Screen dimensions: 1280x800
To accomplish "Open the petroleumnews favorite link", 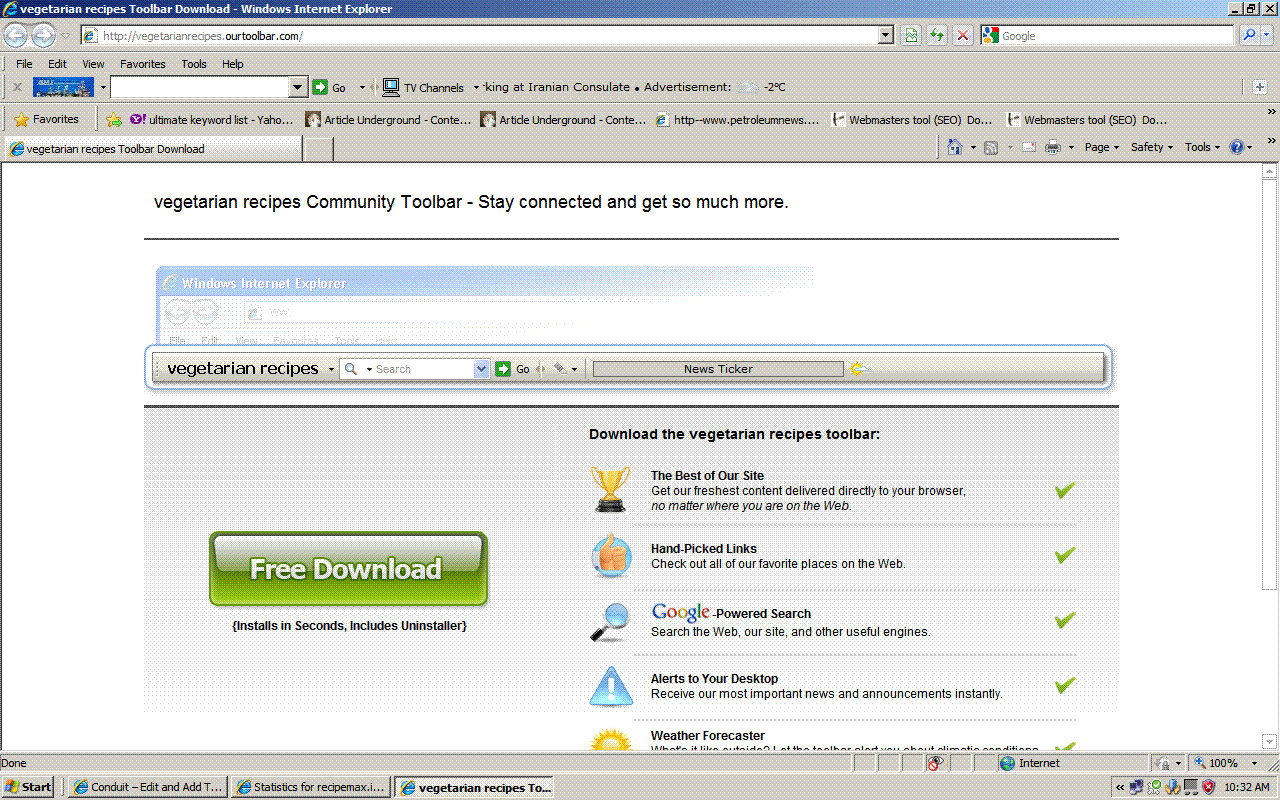I will click(738, 120).
